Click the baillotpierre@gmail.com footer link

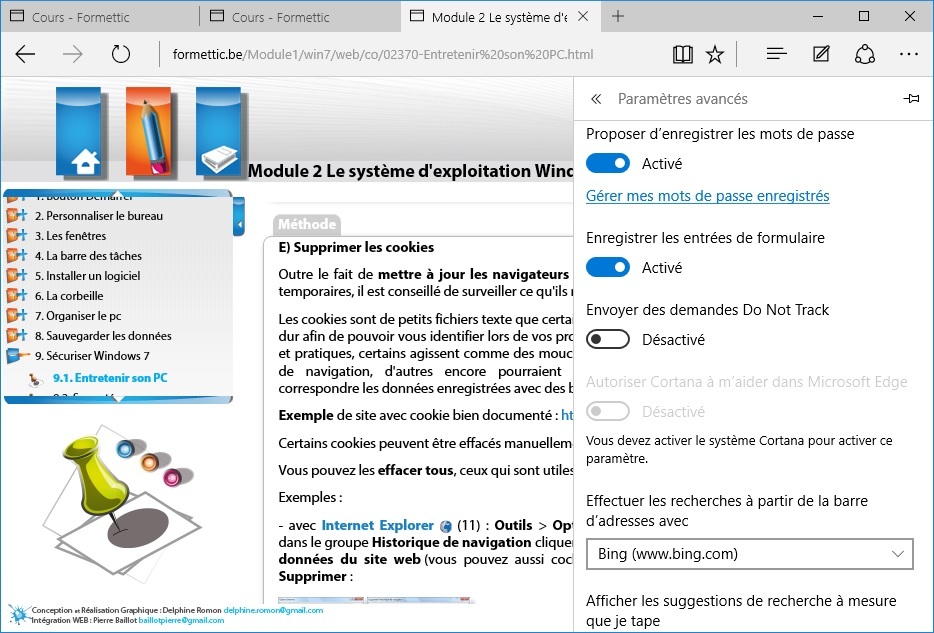coord(181,620)
